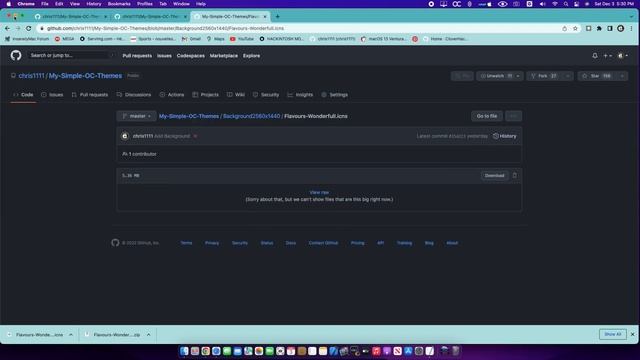Open App Store in Dock
This screenshot has height=360, width=640.
[x=408, y=351]
